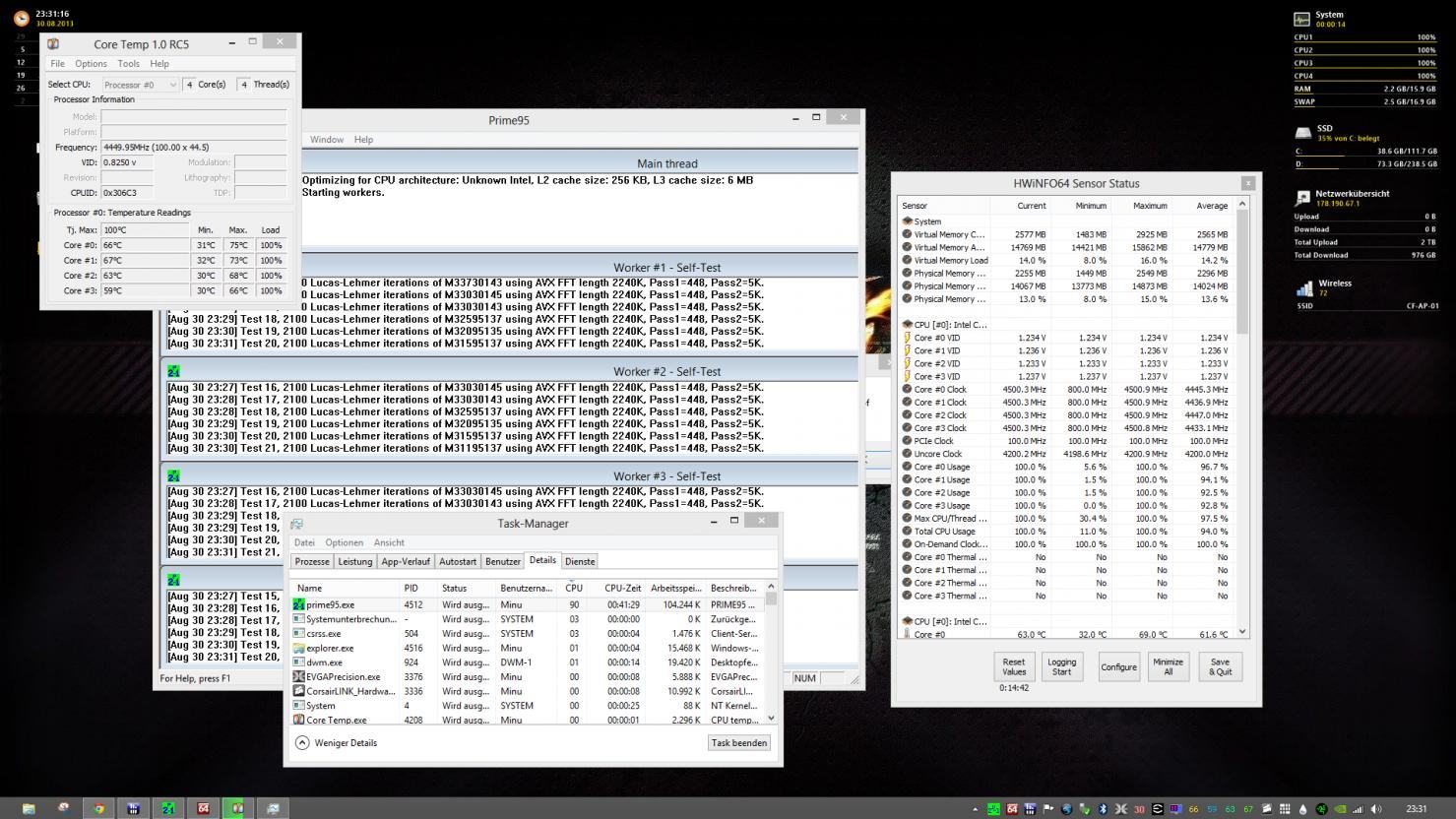Select the Total CPU Usage sensor row
Screen dimensions: 1456x819
click(1066, 531)
